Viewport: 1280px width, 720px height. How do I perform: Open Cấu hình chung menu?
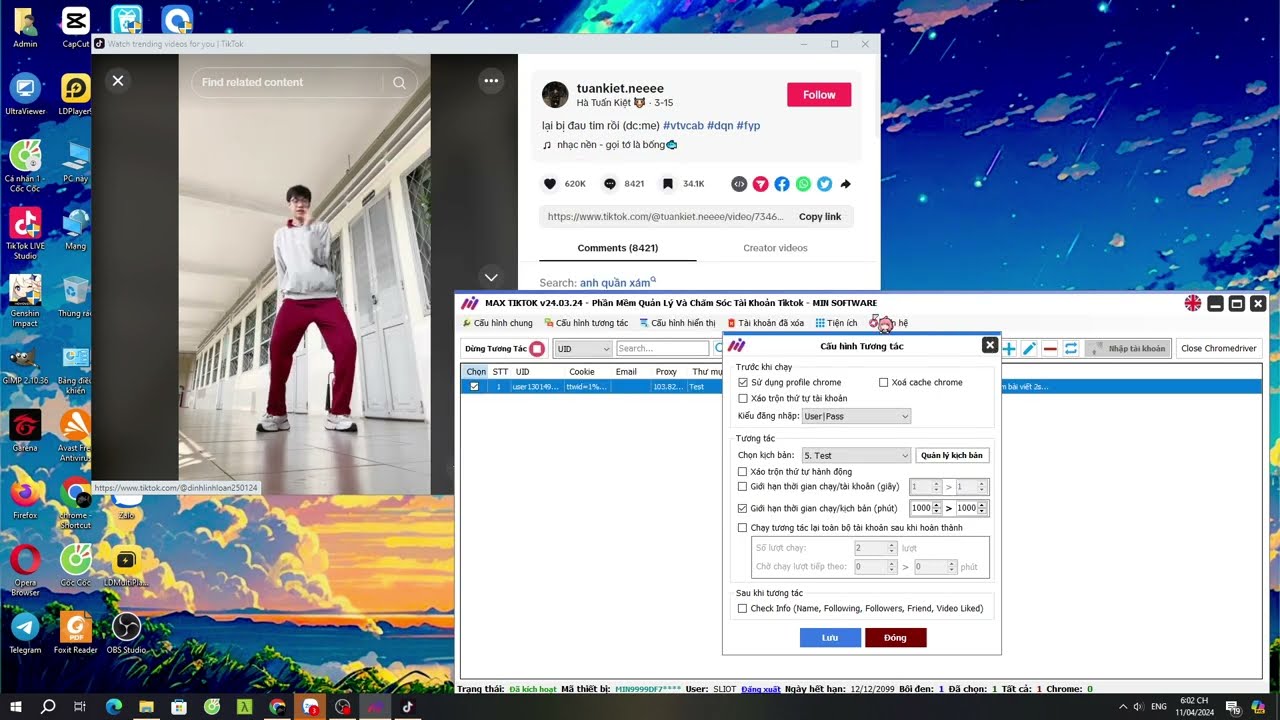tap(497, 323)
